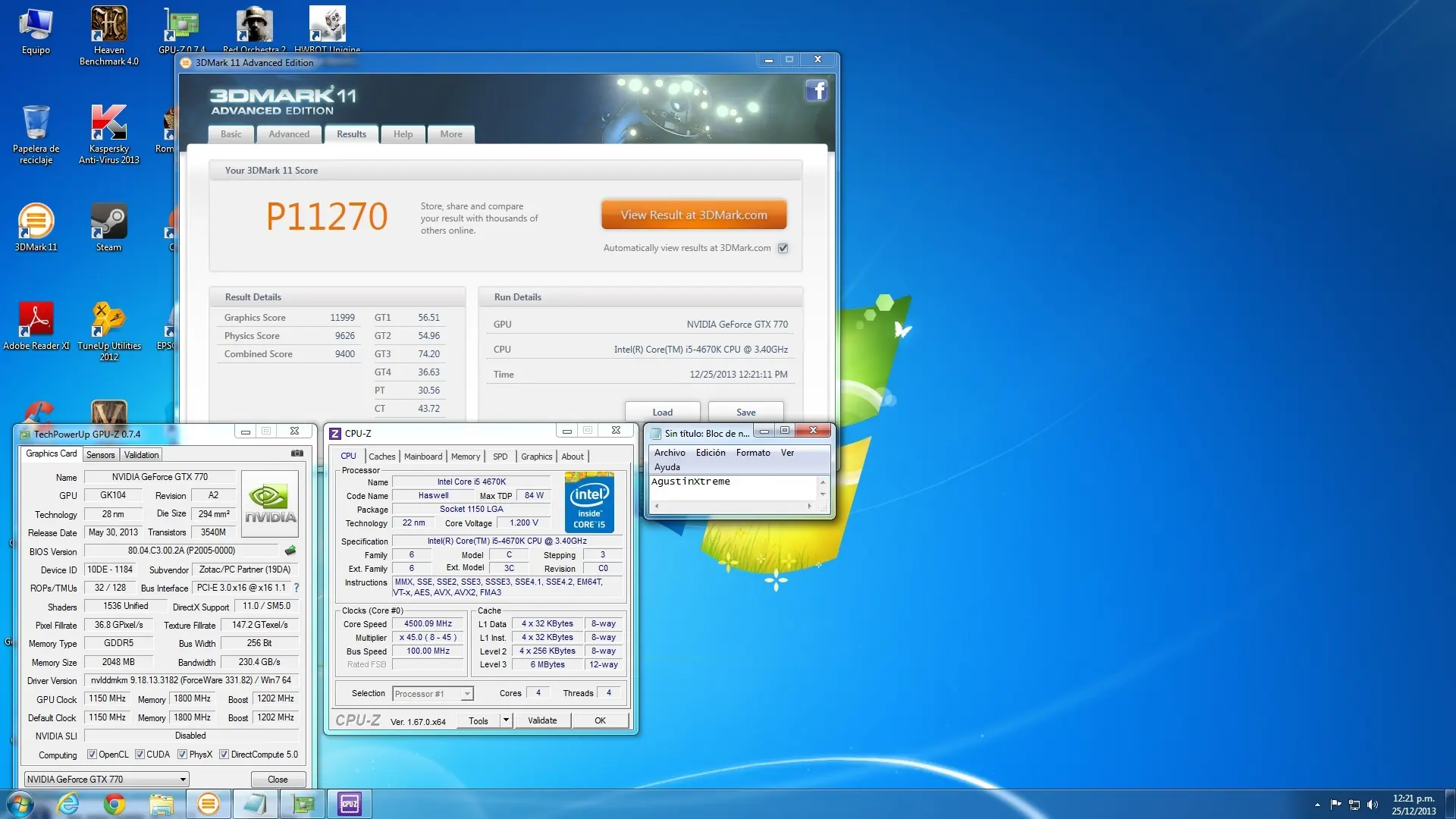Click Bus Interface question mark icon
This screenshot has height=819, width=1456.
[x=297, y=588]
